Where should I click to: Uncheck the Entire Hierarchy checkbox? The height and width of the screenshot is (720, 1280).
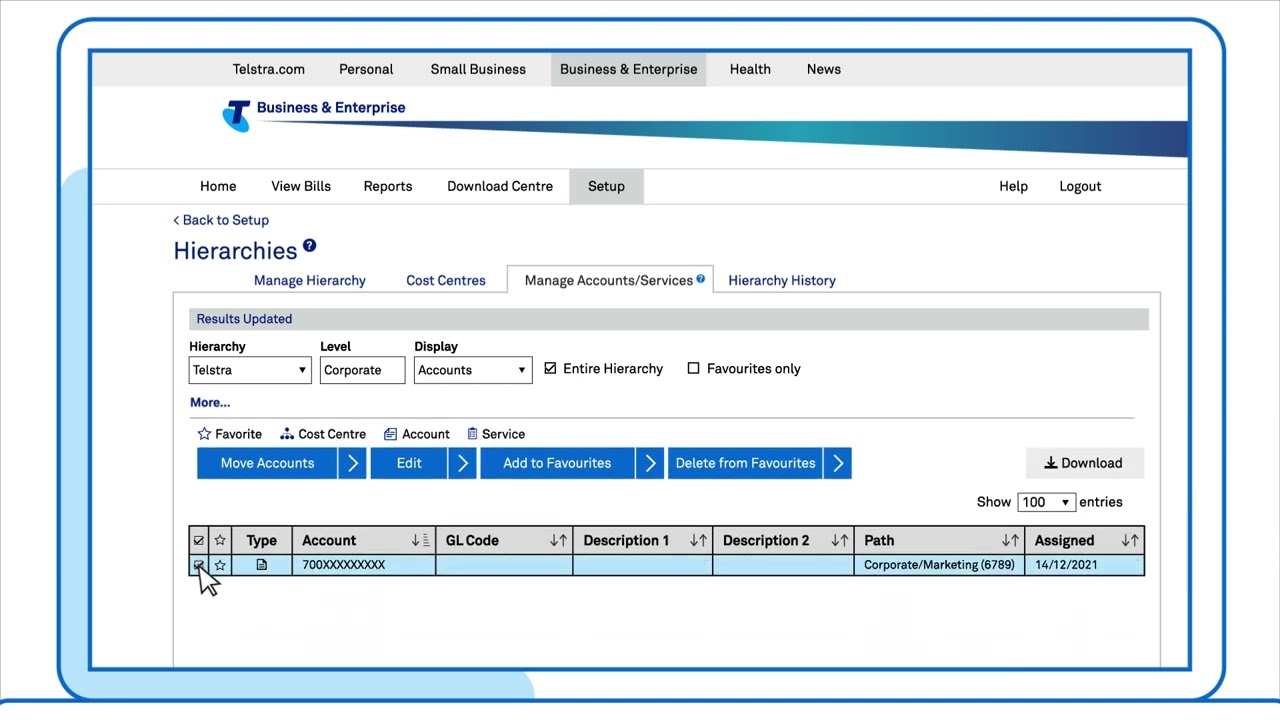(x=550, y=369)
